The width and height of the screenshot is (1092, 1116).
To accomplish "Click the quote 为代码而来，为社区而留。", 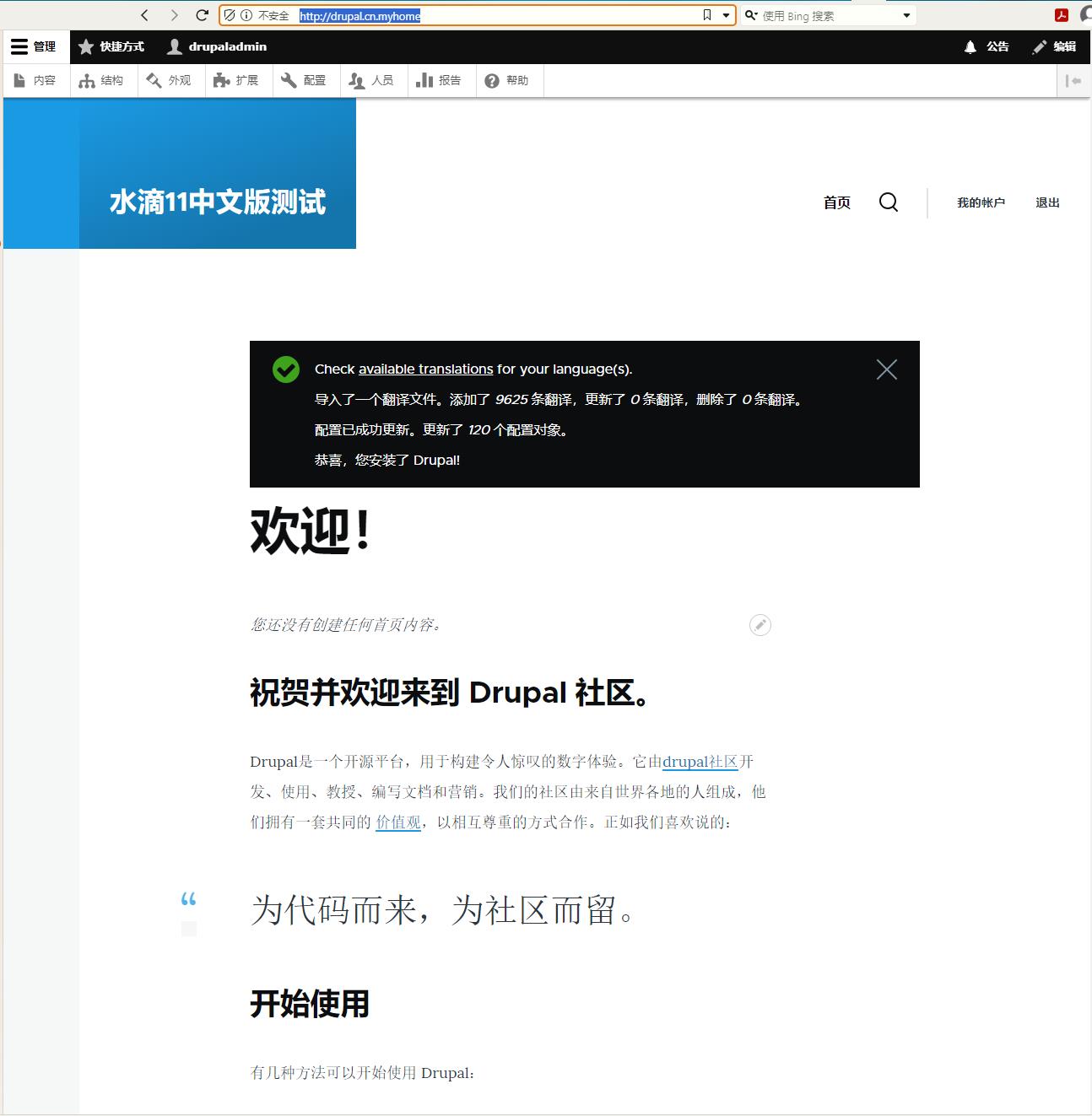I will (442, 910).
